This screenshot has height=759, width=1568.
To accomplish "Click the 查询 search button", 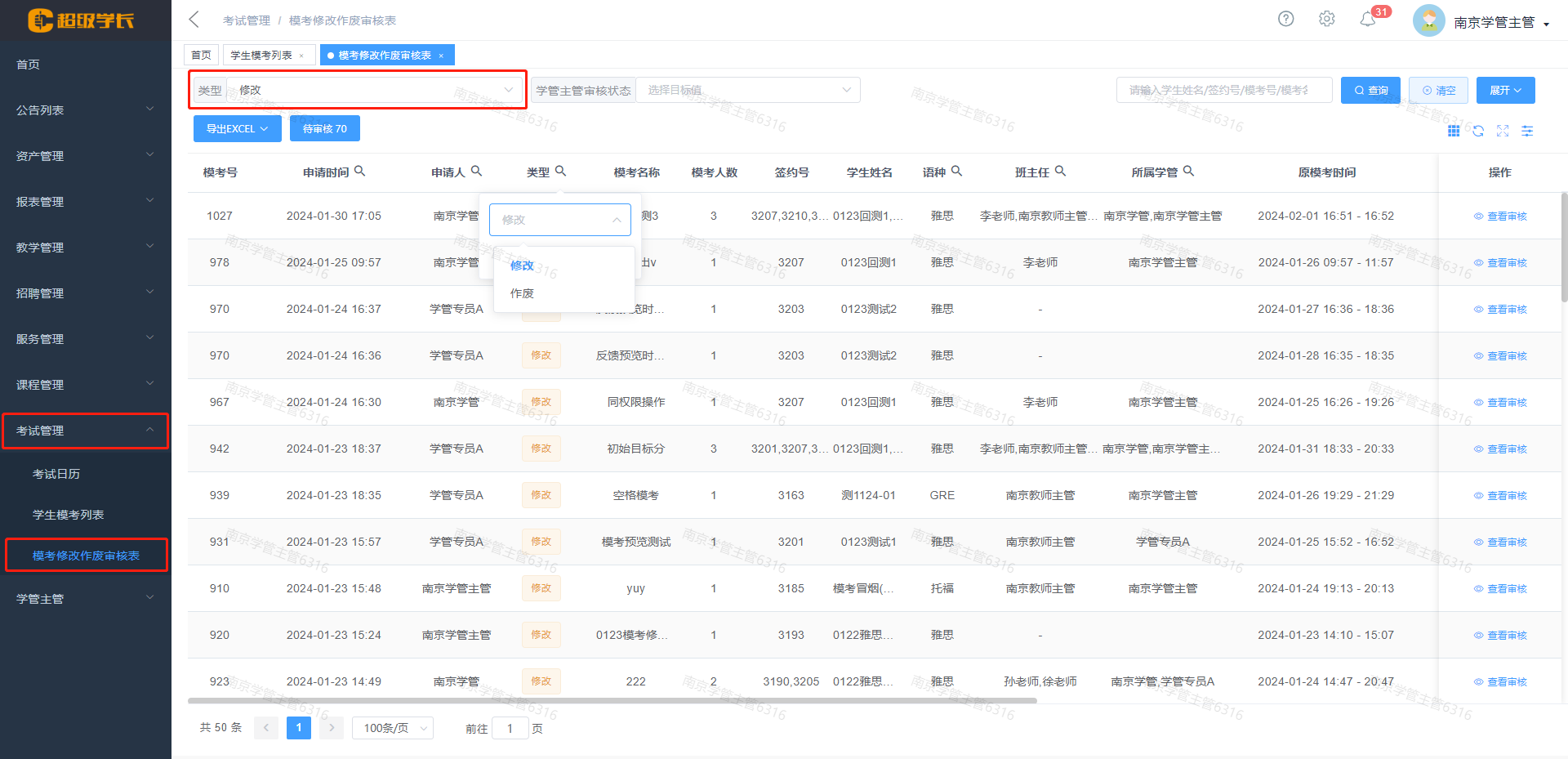I will pos(1370,90).
